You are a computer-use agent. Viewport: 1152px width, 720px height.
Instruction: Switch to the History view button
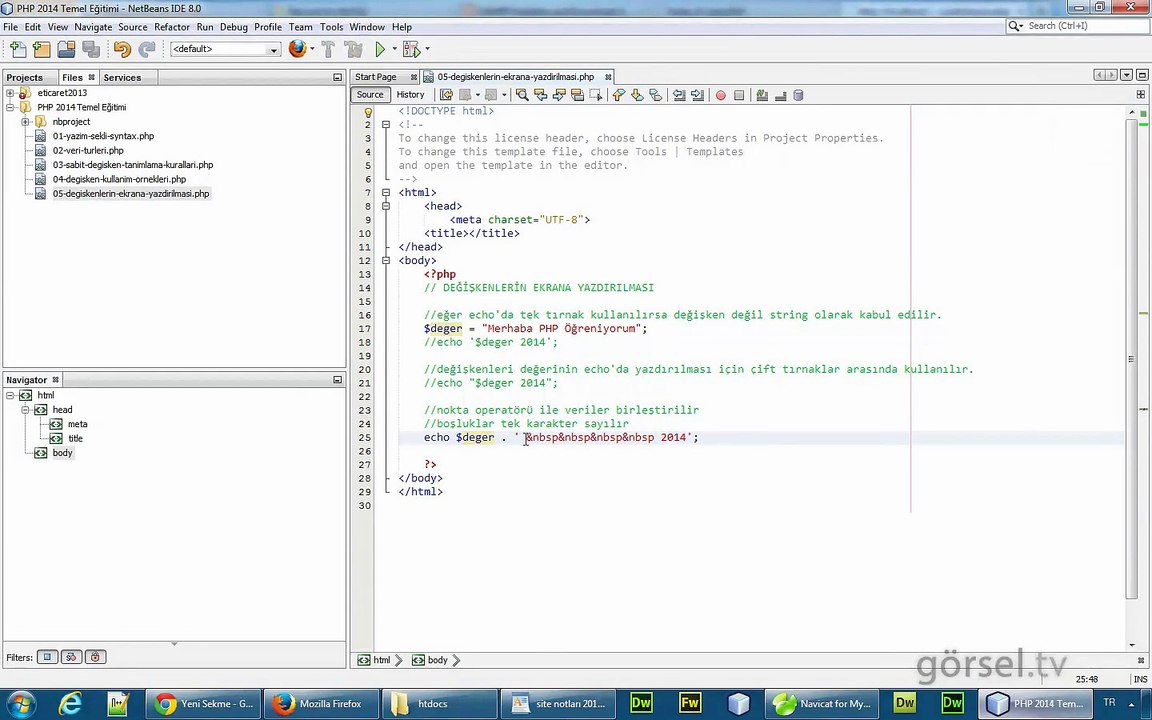click(410, 95)
